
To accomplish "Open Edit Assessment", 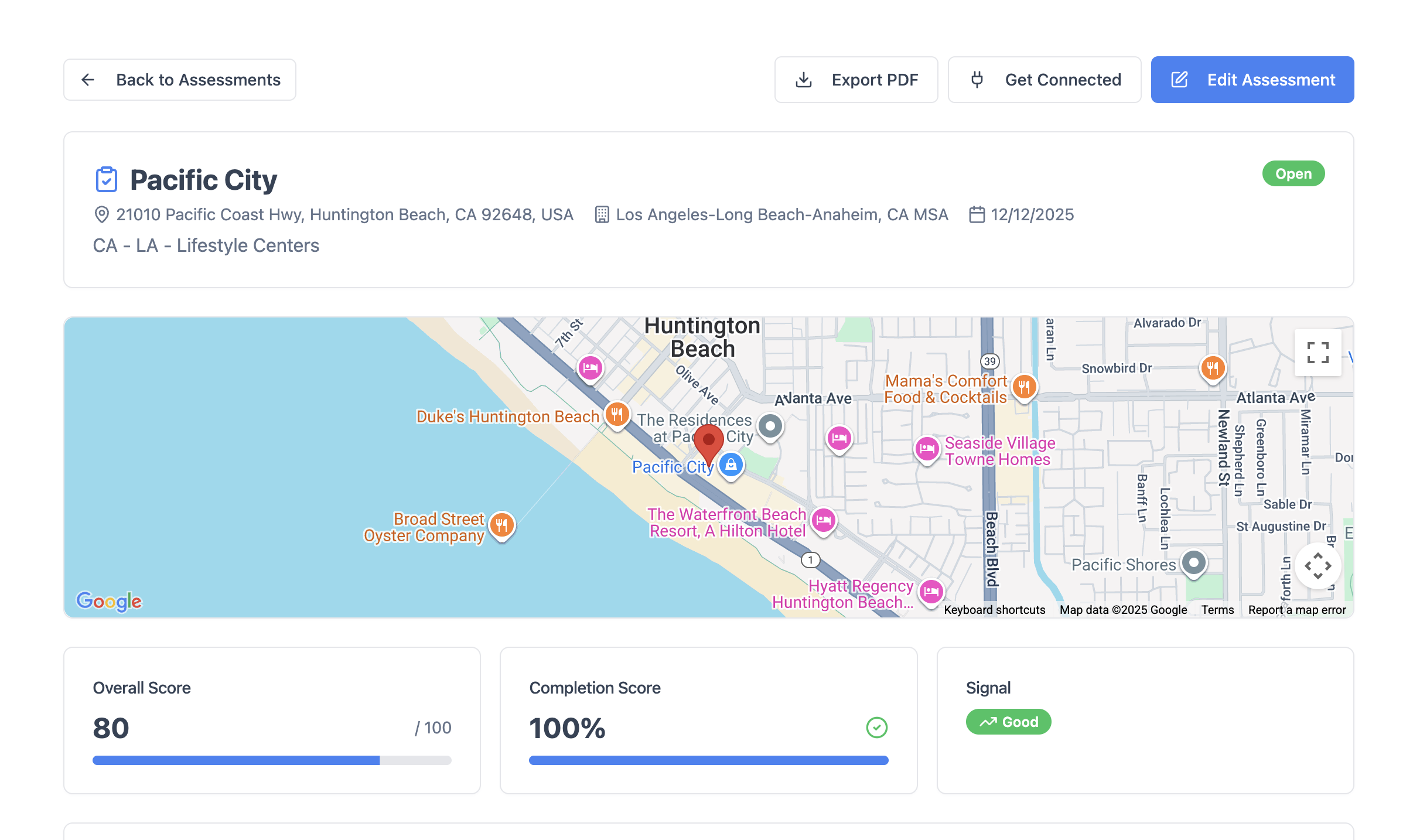I will tap(1252, 80).
